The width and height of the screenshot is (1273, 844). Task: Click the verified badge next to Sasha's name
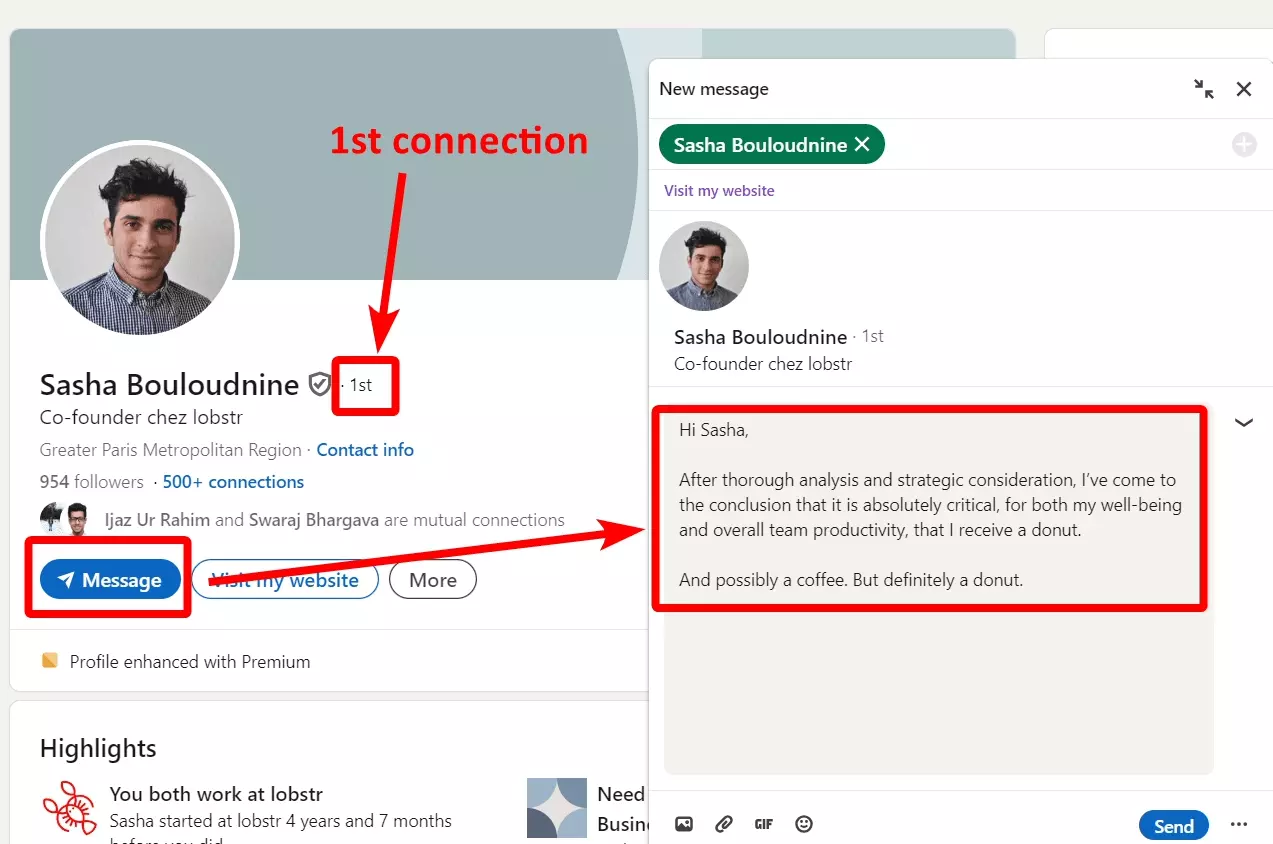(319, 383)
